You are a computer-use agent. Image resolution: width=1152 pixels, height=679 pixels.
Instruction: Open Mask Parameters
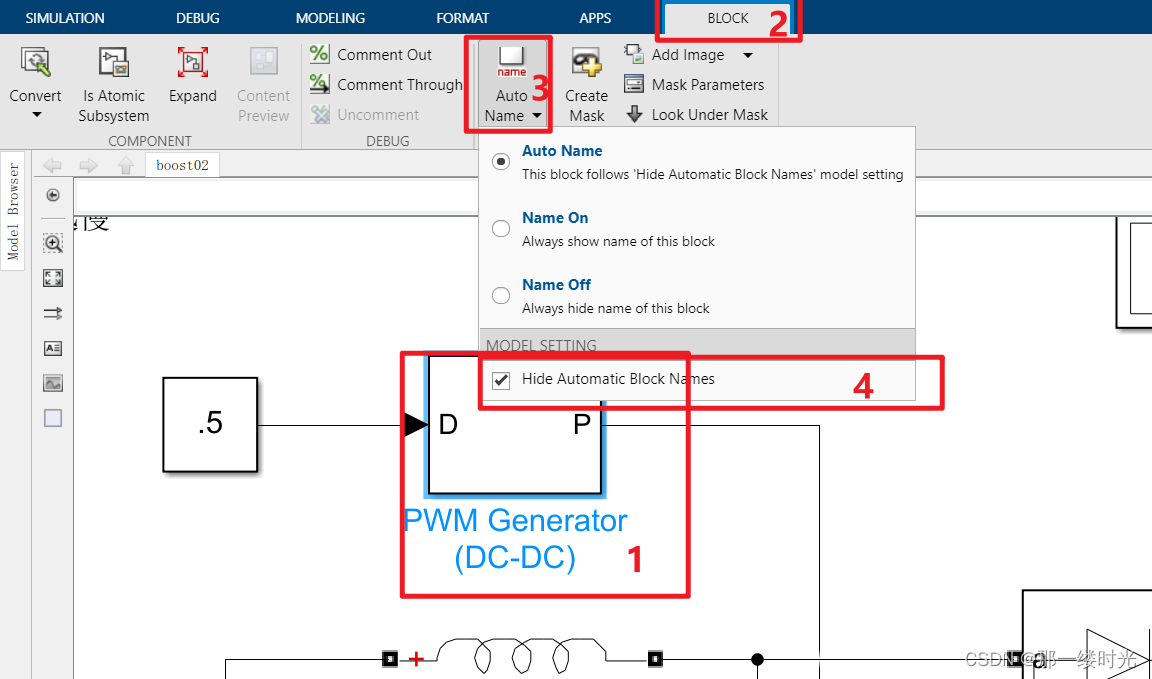(x=694, y=85)
